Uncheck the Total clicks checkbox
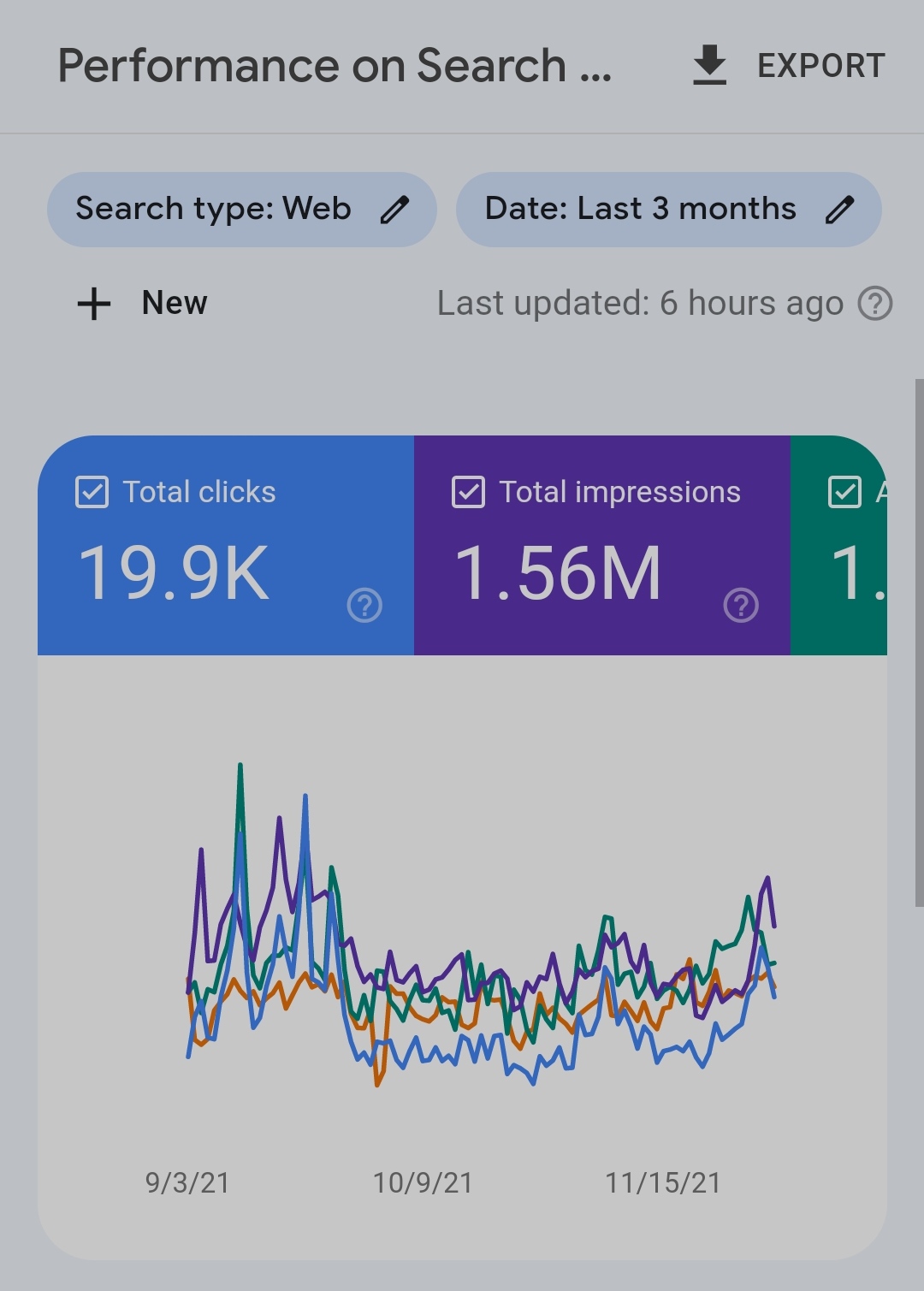 92,493
